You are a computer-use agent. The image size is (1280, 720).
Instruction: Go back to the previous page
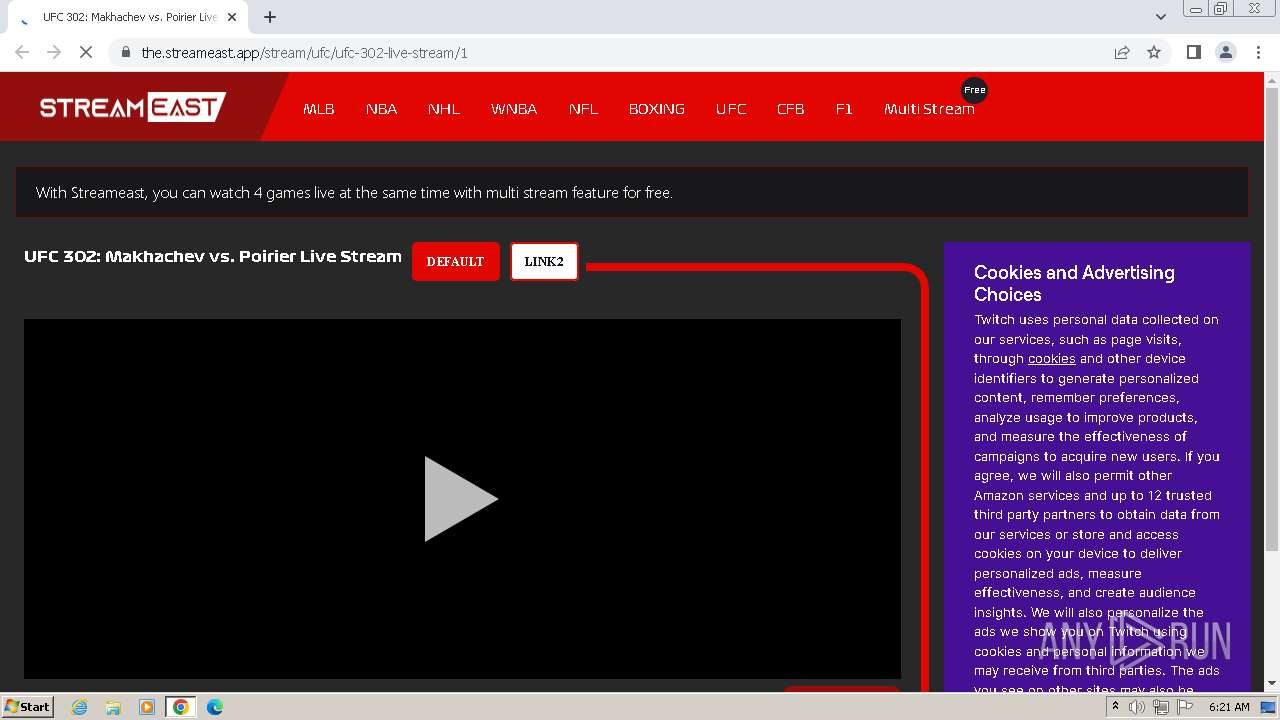(x=22, y=52)
